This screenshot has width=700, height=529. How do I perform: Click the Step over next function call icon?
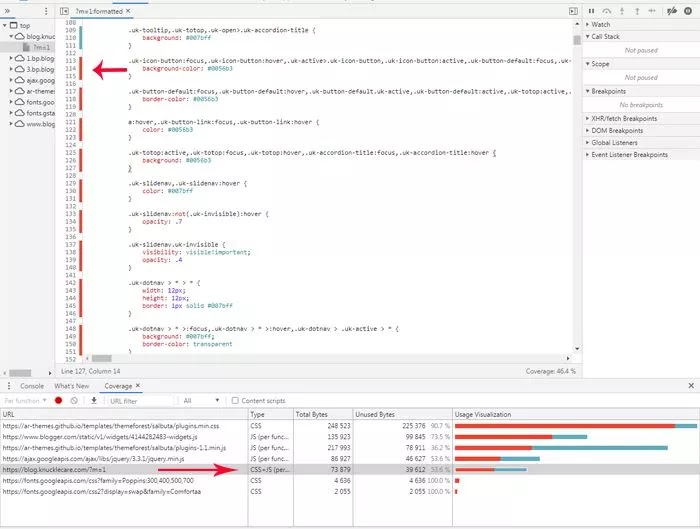(x=606, y=11)
